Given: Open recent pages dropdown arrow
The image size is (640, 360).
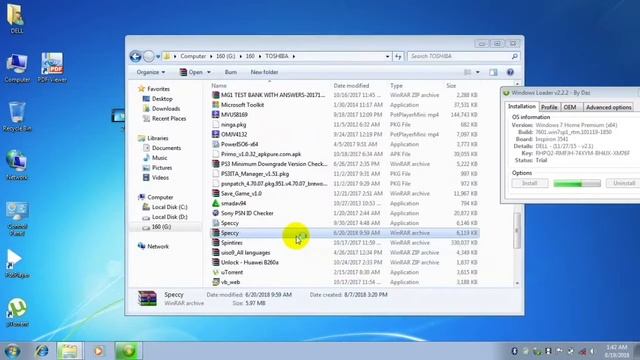Looking at the screenshot, I should pyautogui.click(x=158, y=57).
